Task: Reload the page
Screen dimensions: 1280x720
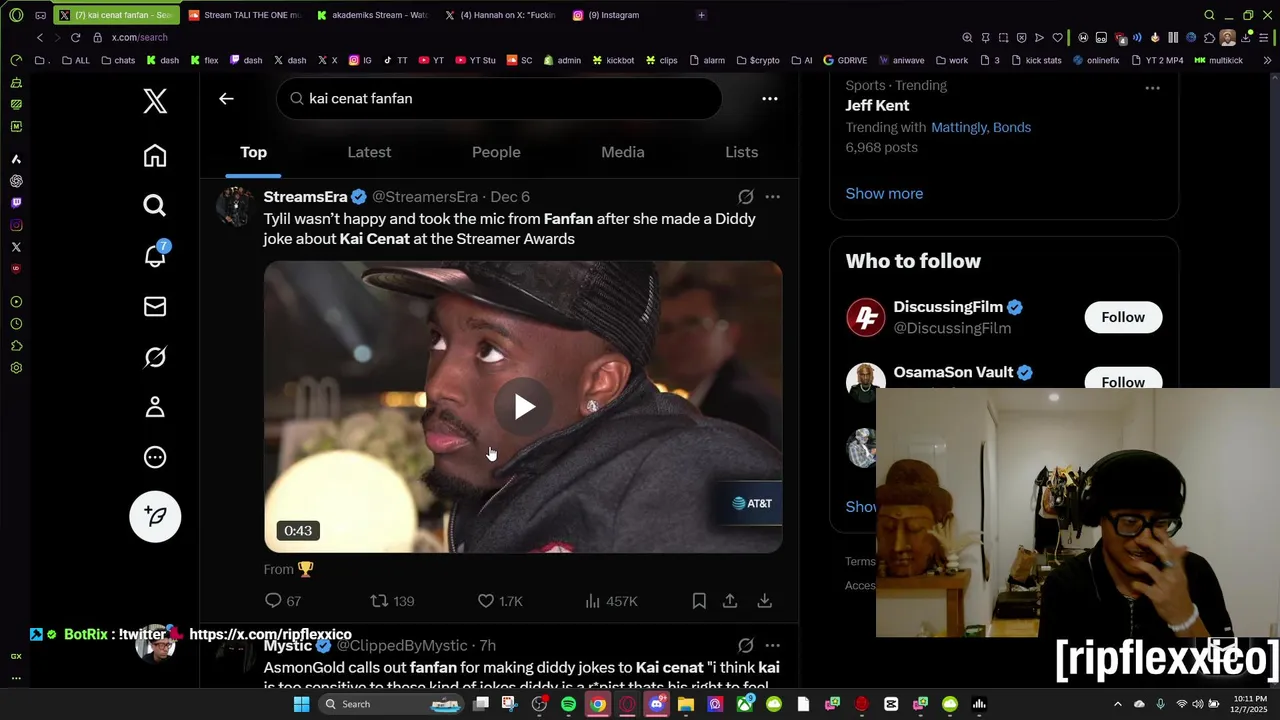Action: [x=75, y=37]
